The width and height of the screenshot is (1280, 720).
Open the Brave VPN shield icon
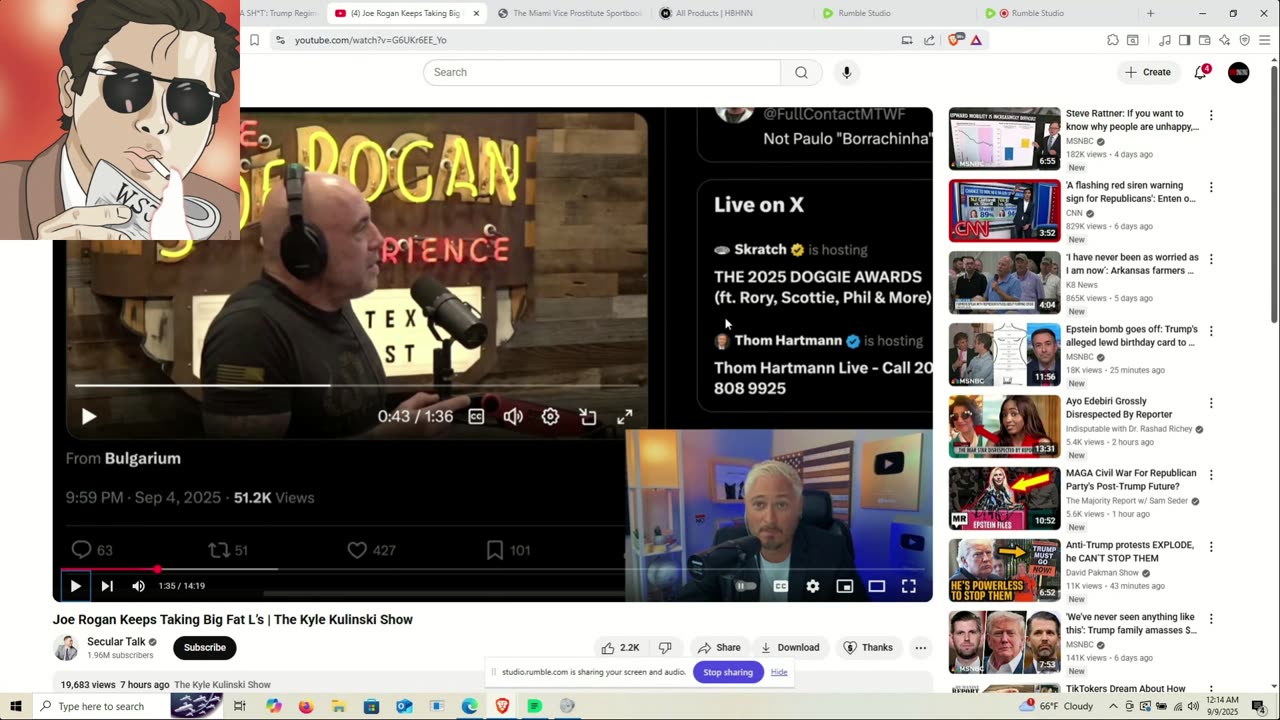click(x=1244, y=40)
